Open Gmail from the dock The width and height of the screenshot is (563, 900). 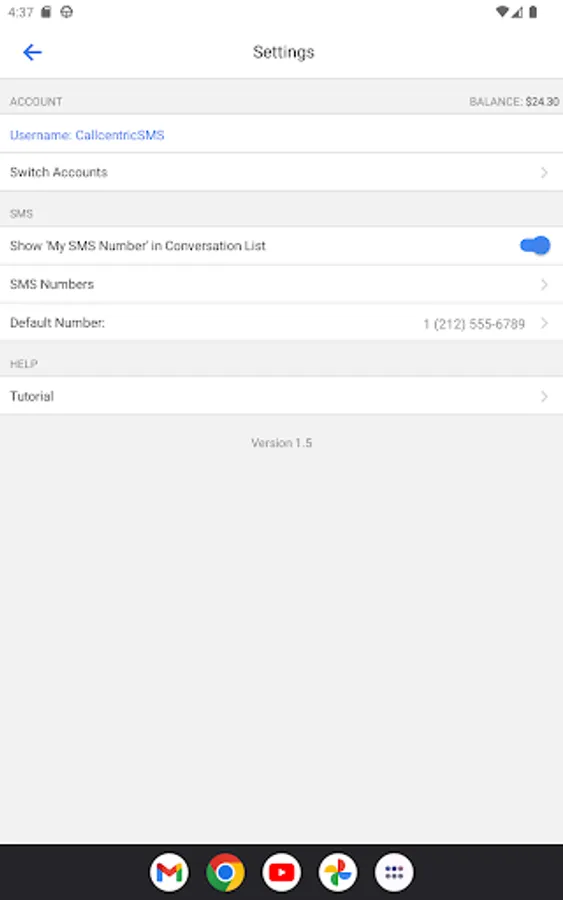[x=169, y=872]
